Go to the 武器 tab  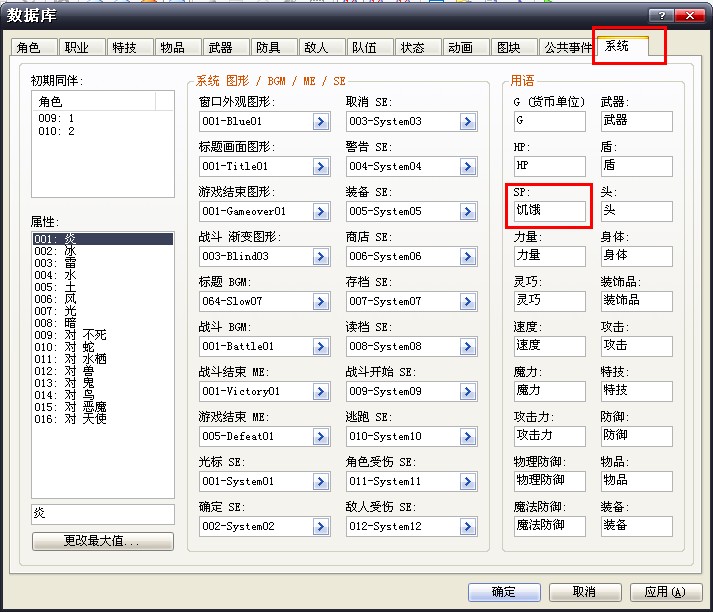point(226,47)
